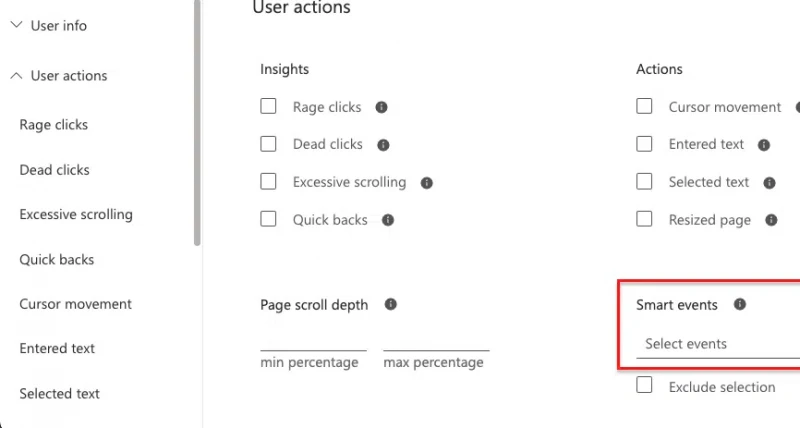This screenshot has height=428, width=800.
Task: Click the Quick backs info icon
Action: click(x=388, y=220)
